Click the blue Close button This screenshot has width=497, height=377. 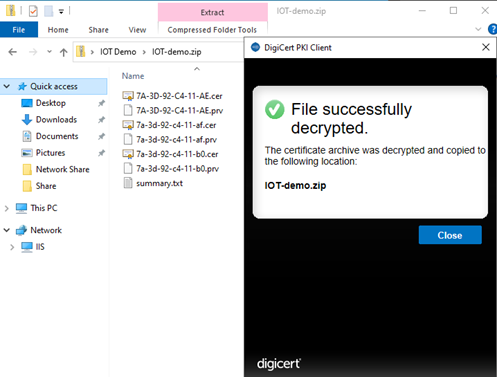[450, 235]
